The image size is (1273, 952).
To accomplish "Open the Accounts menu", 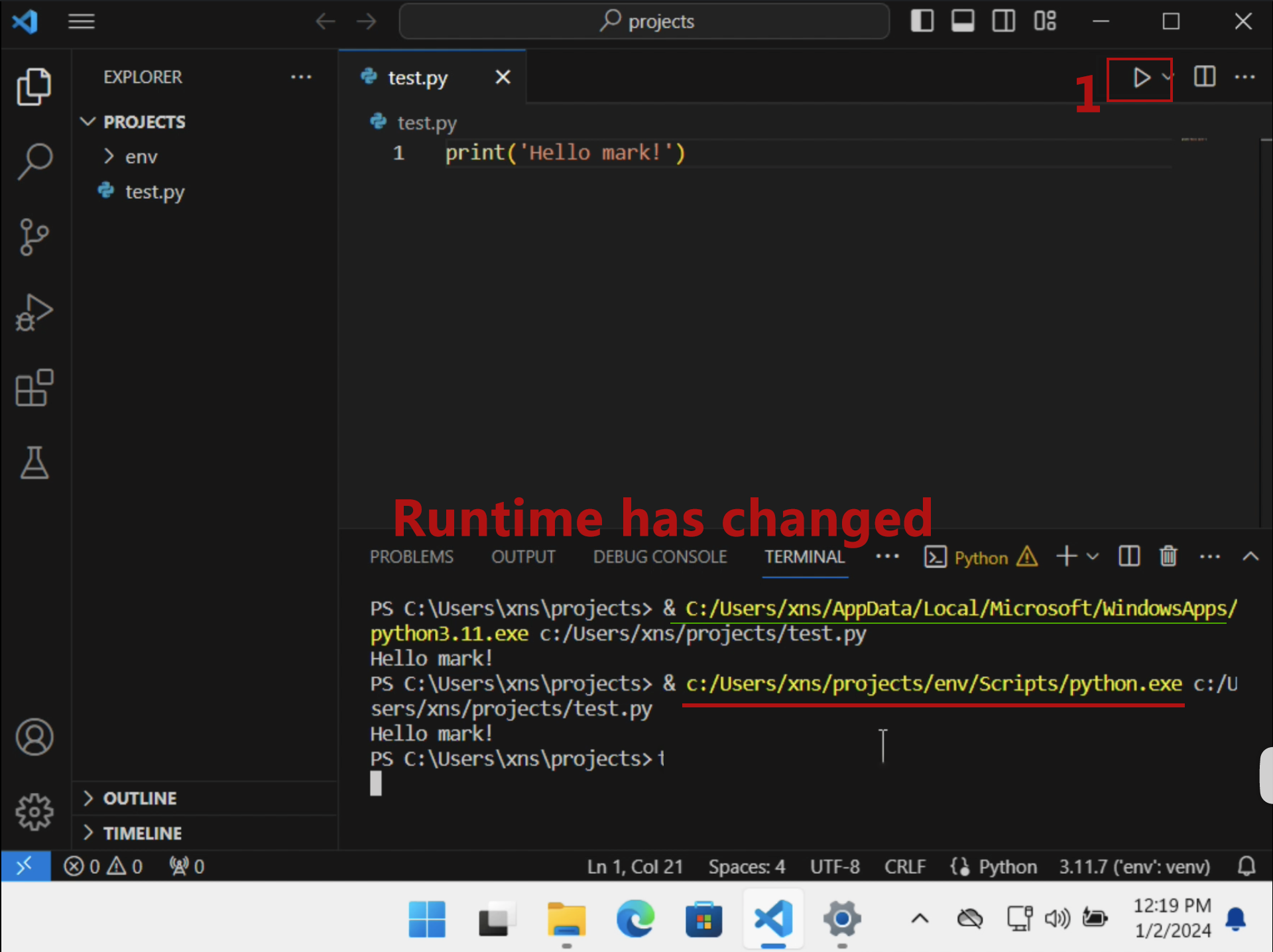I will (34, 737).
